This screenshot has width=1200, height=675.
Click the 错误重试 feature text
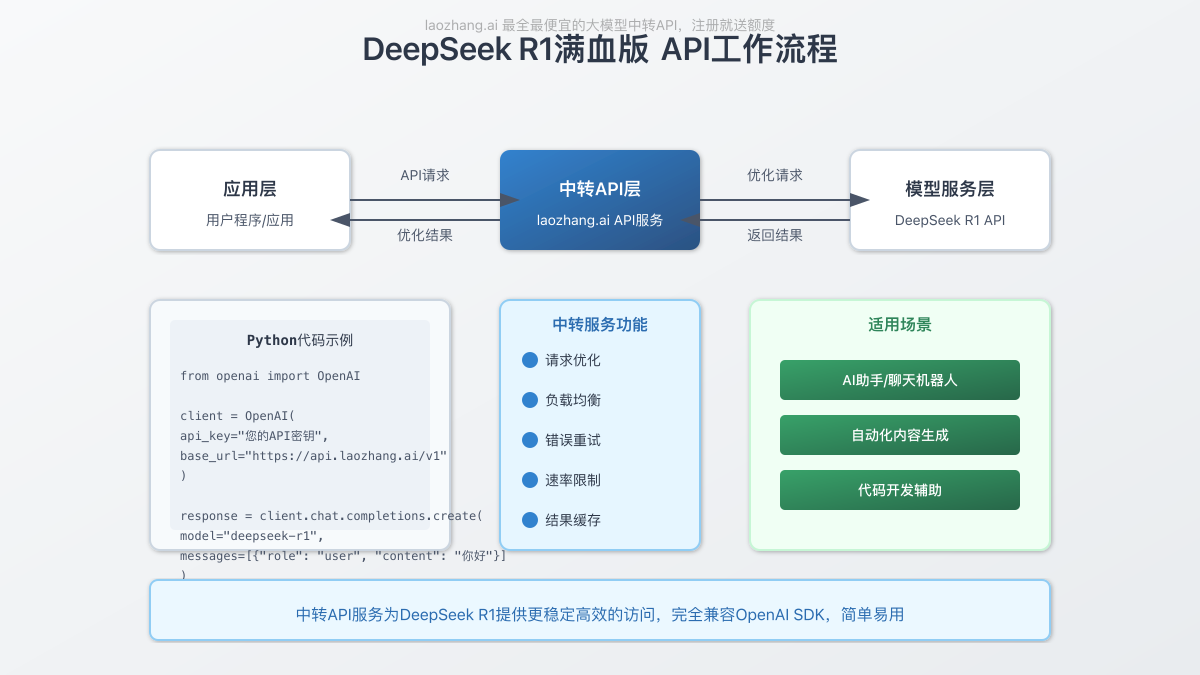coord(573,440)
